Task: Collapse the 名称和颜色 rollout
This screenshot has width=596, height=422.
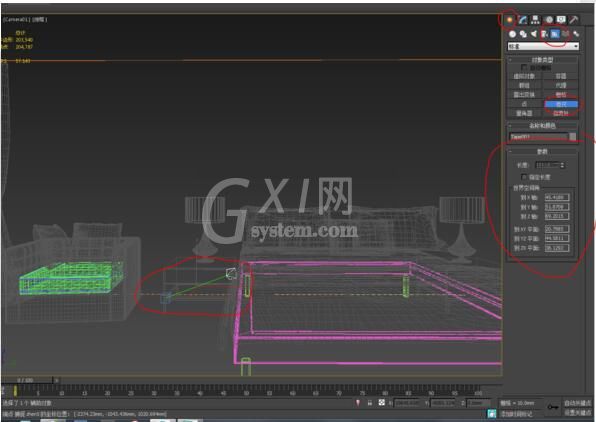Action: click(543, 125)
